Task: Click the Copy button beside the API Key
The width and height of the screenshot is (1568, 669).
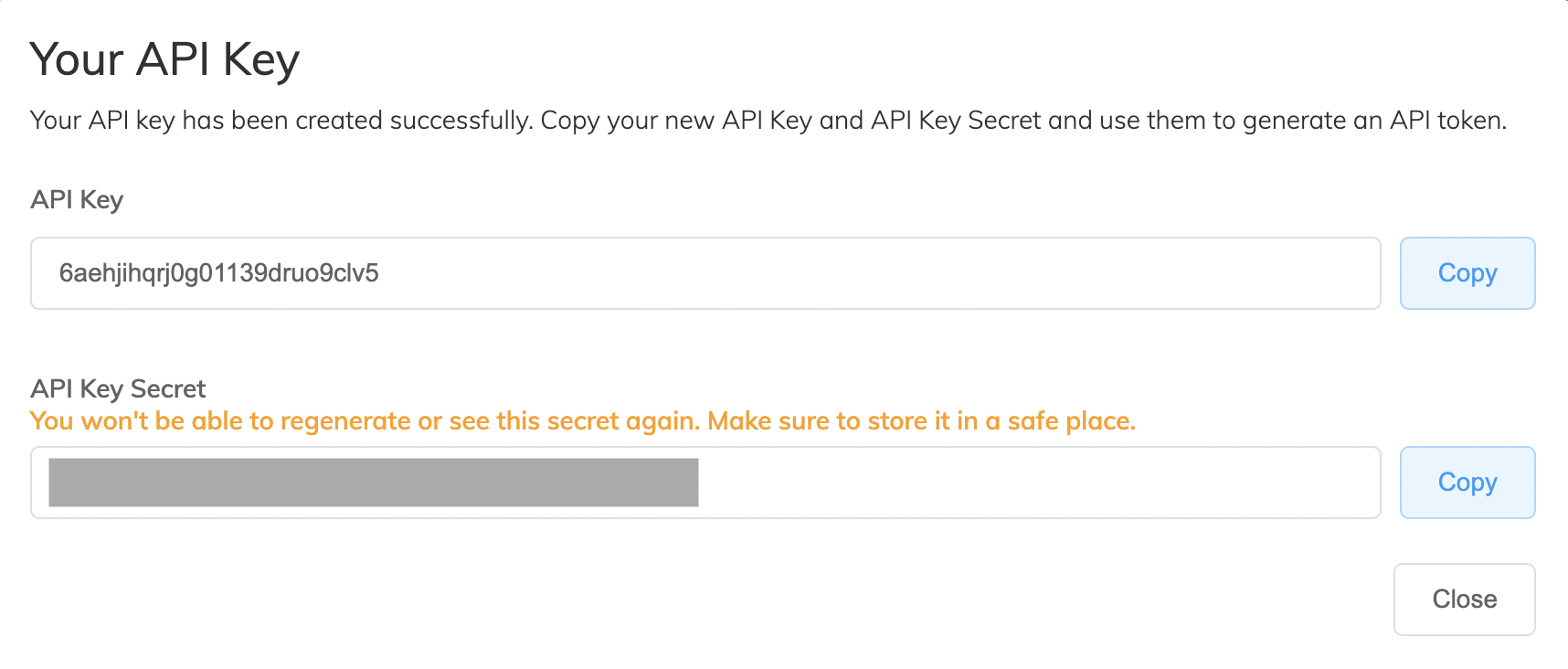Action: click(1467, 272)
